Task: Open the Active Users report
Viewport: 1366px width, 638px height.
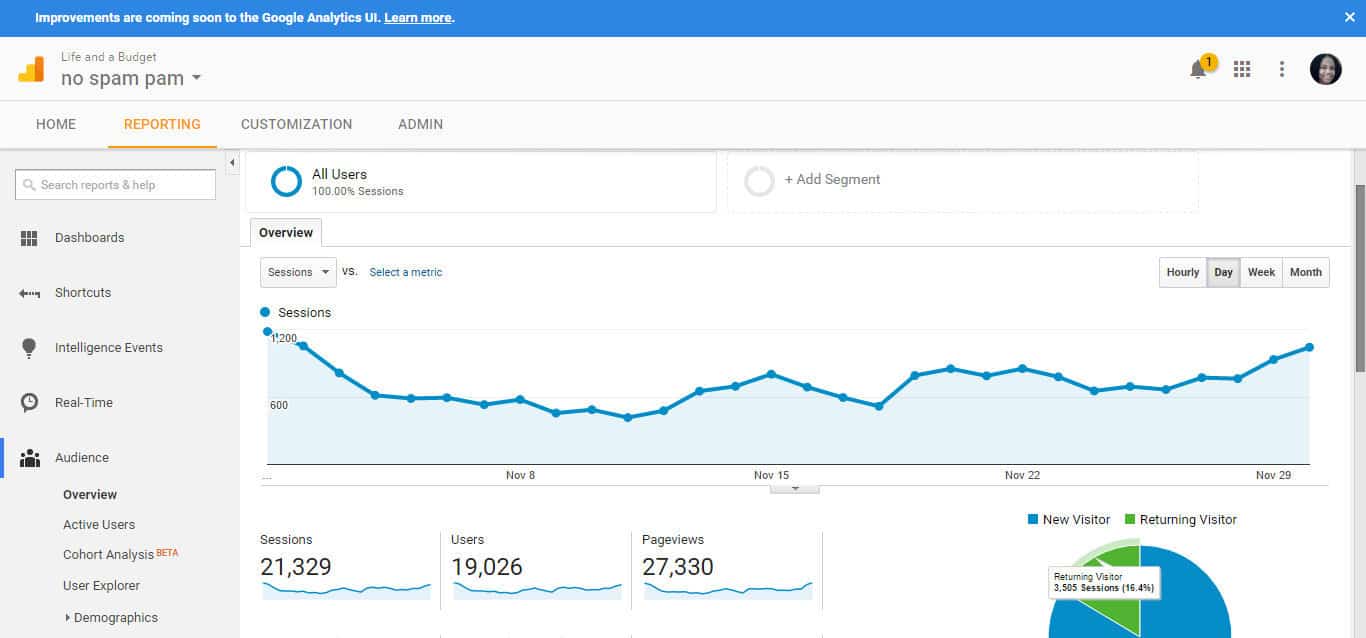Action: tap(99, 525)
